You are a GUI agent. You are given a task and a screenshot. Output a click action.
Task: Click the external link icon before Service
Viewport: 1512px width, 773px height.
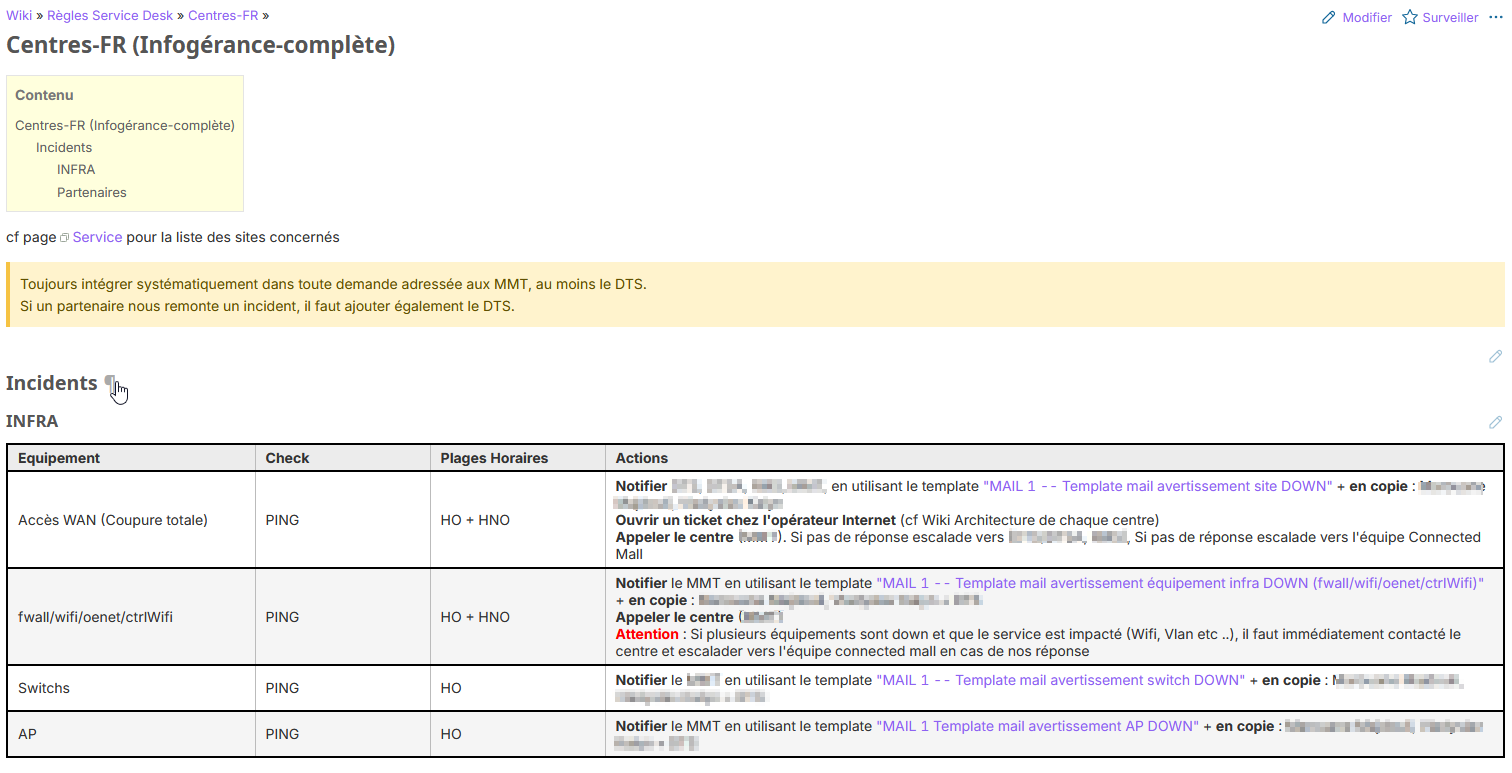(x=64, y=238)
